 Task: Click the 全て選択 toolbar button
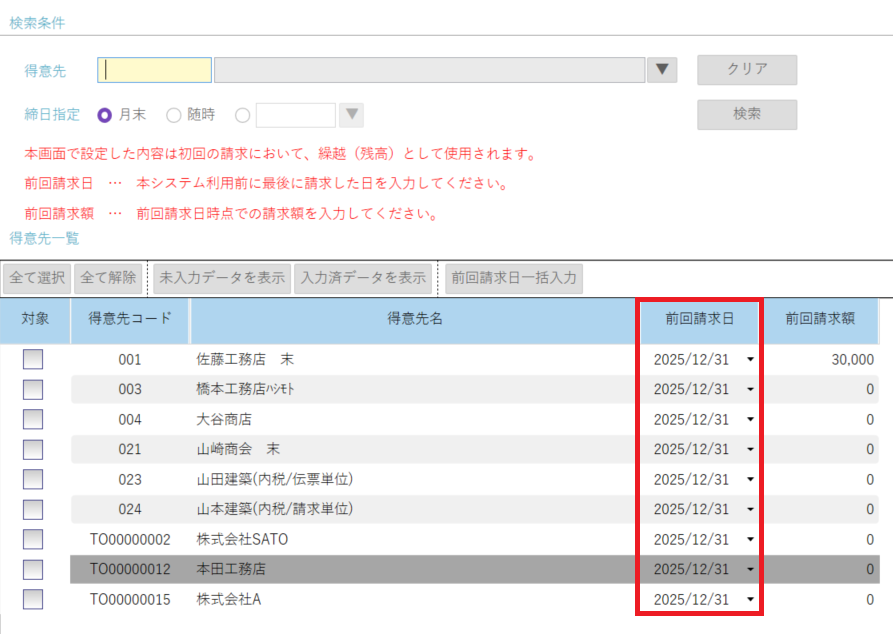tap(37, 278)
